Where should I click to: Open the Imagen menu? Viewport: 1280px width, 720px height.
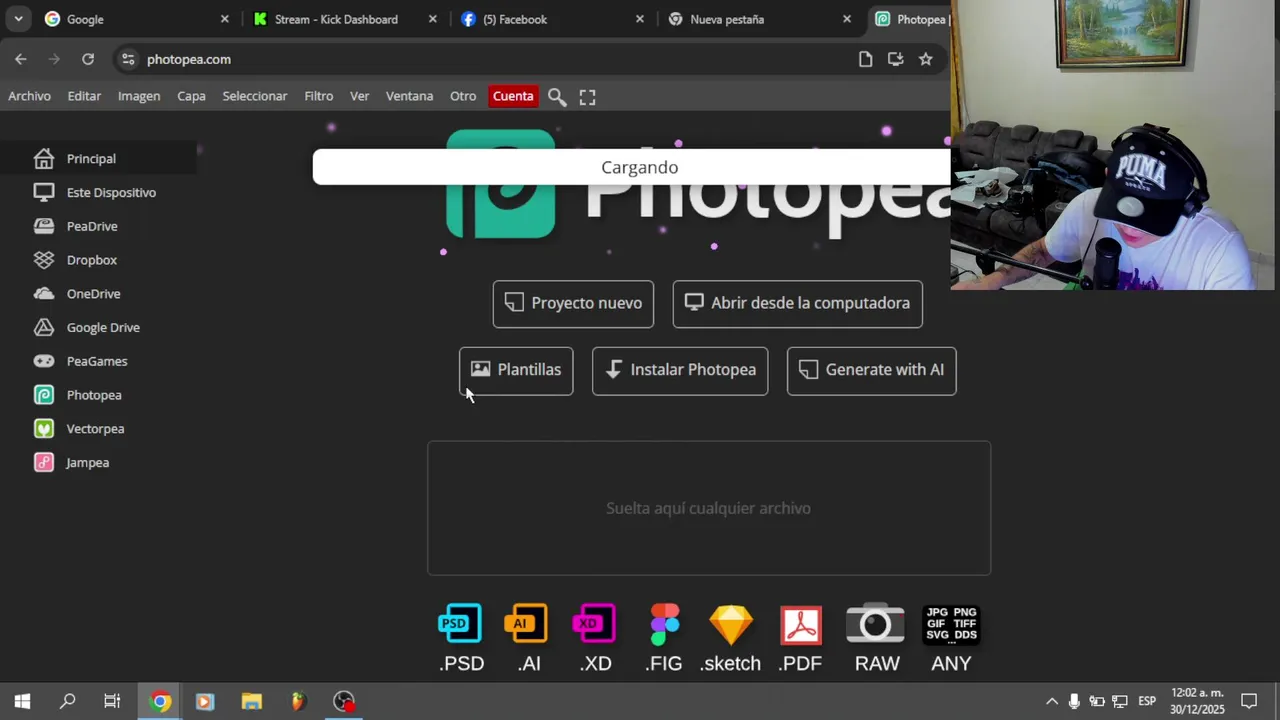coord(139,96)
